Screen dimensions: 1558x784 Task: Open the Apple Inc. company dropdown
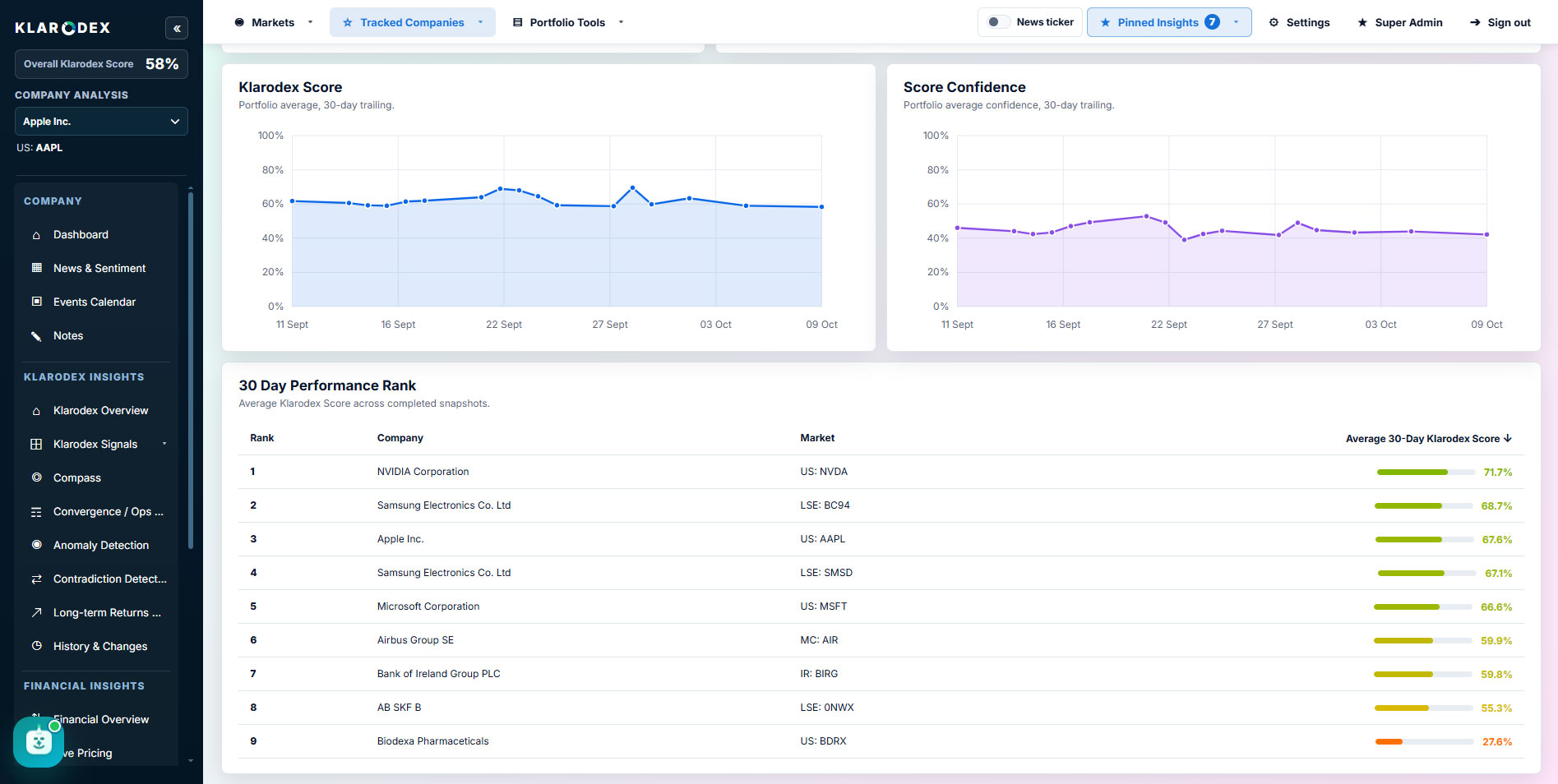[101, 121]
